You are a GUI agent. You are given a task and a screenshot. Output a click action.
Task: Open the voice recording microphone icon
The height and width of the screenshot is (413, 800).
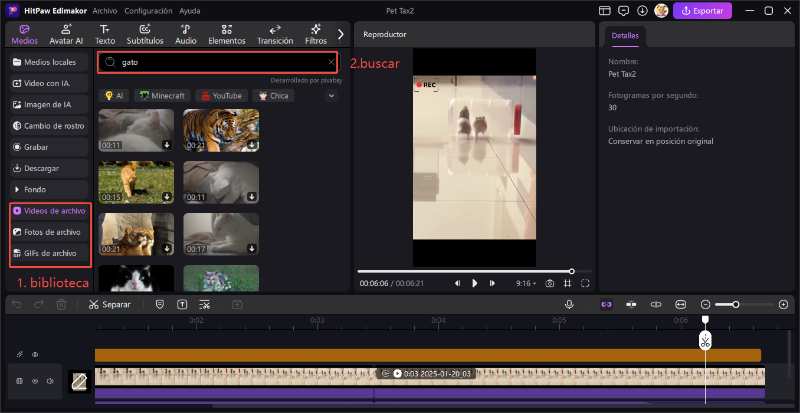tap(569, 304)
